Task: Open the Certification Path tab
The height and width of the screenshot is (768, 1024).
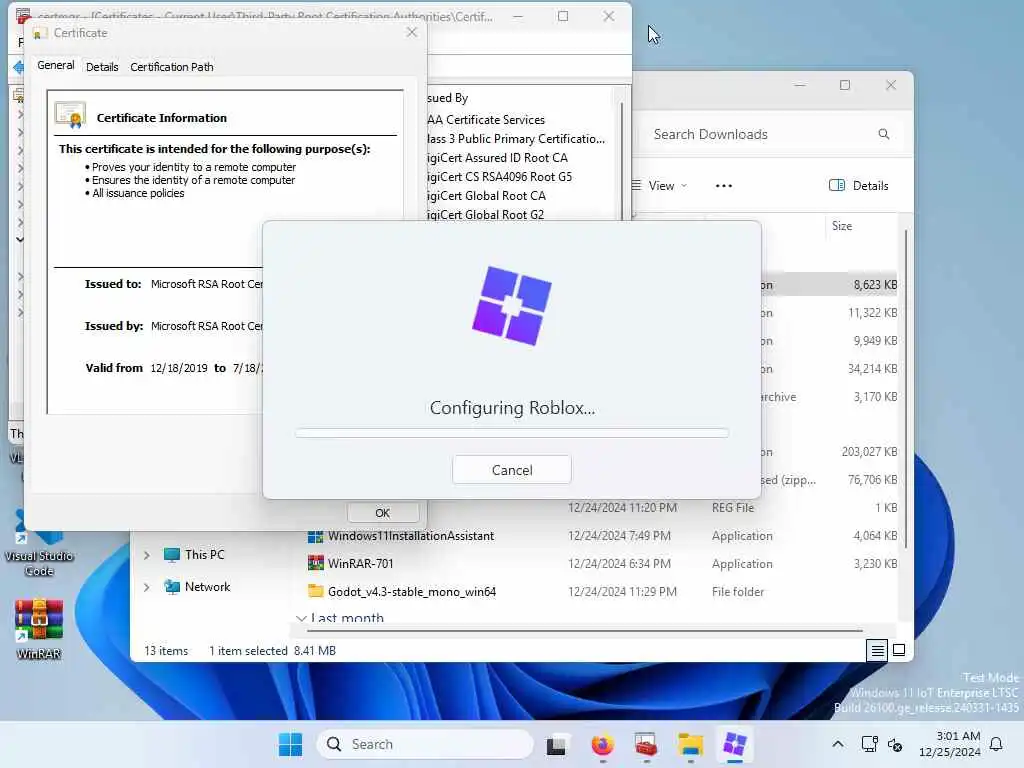Action: pos(172,67)
